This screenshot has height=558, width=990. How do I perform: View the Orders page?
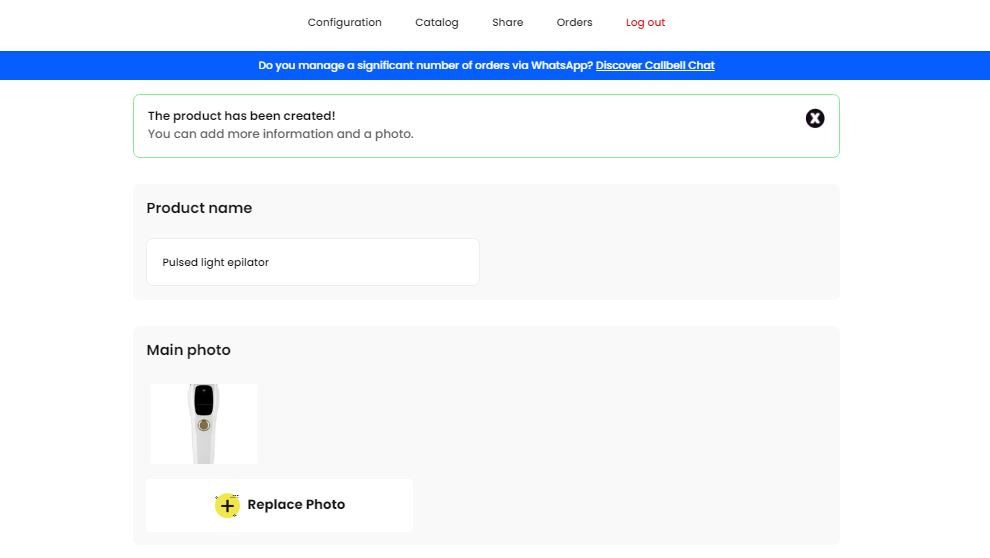click(574, 22)
